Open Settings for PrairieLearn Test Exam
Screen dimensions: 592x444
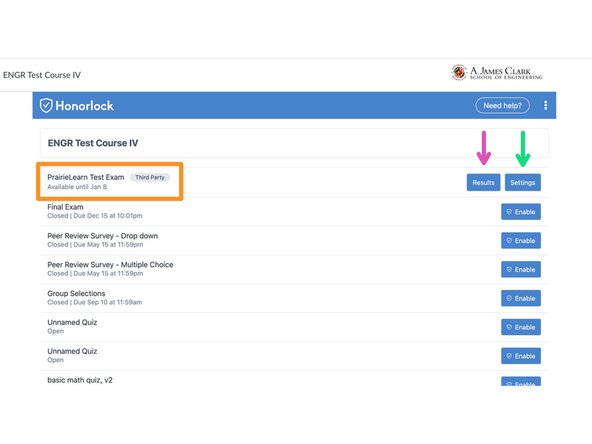523,182
